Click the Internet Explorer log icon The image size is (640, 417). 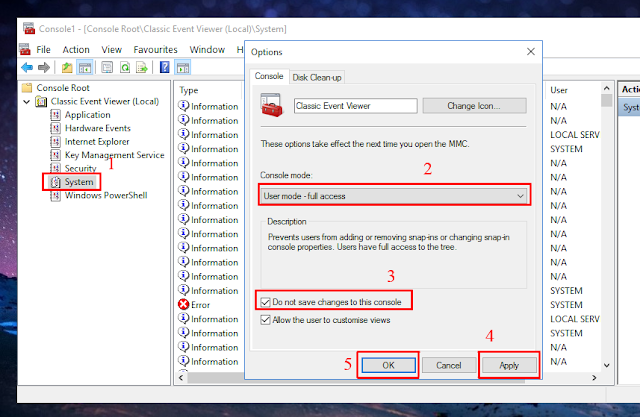[x=56, y=142]
